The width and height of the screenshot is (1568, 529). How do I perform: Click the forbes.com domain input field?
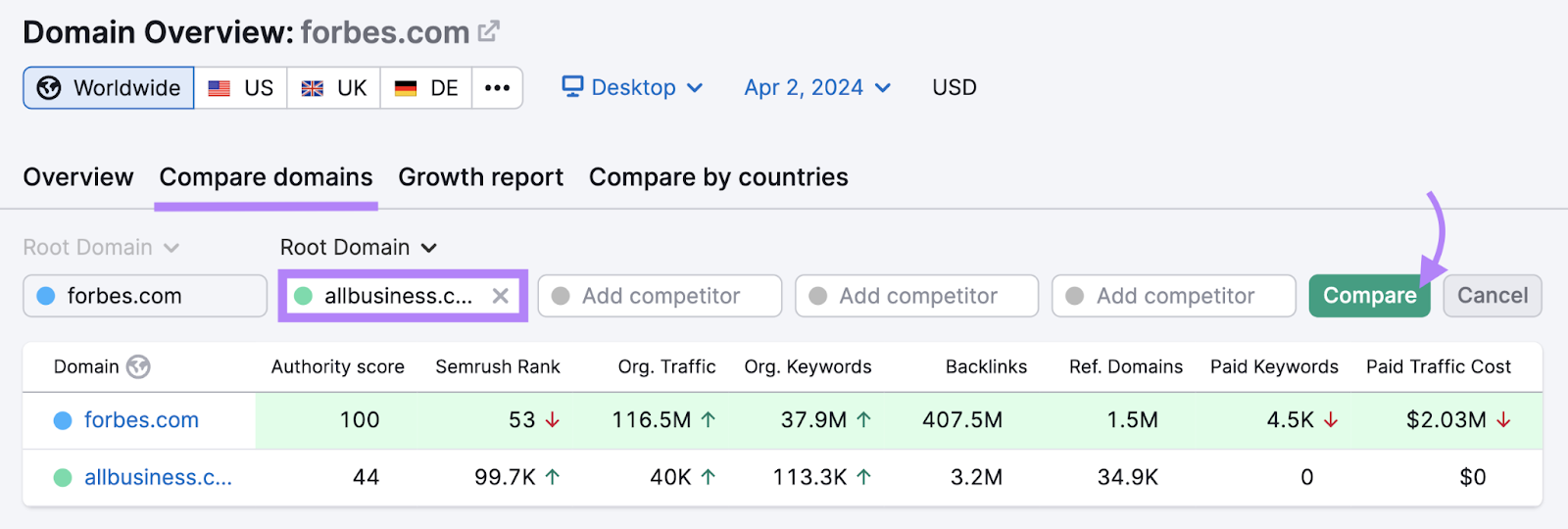click(x=145, y=296)
